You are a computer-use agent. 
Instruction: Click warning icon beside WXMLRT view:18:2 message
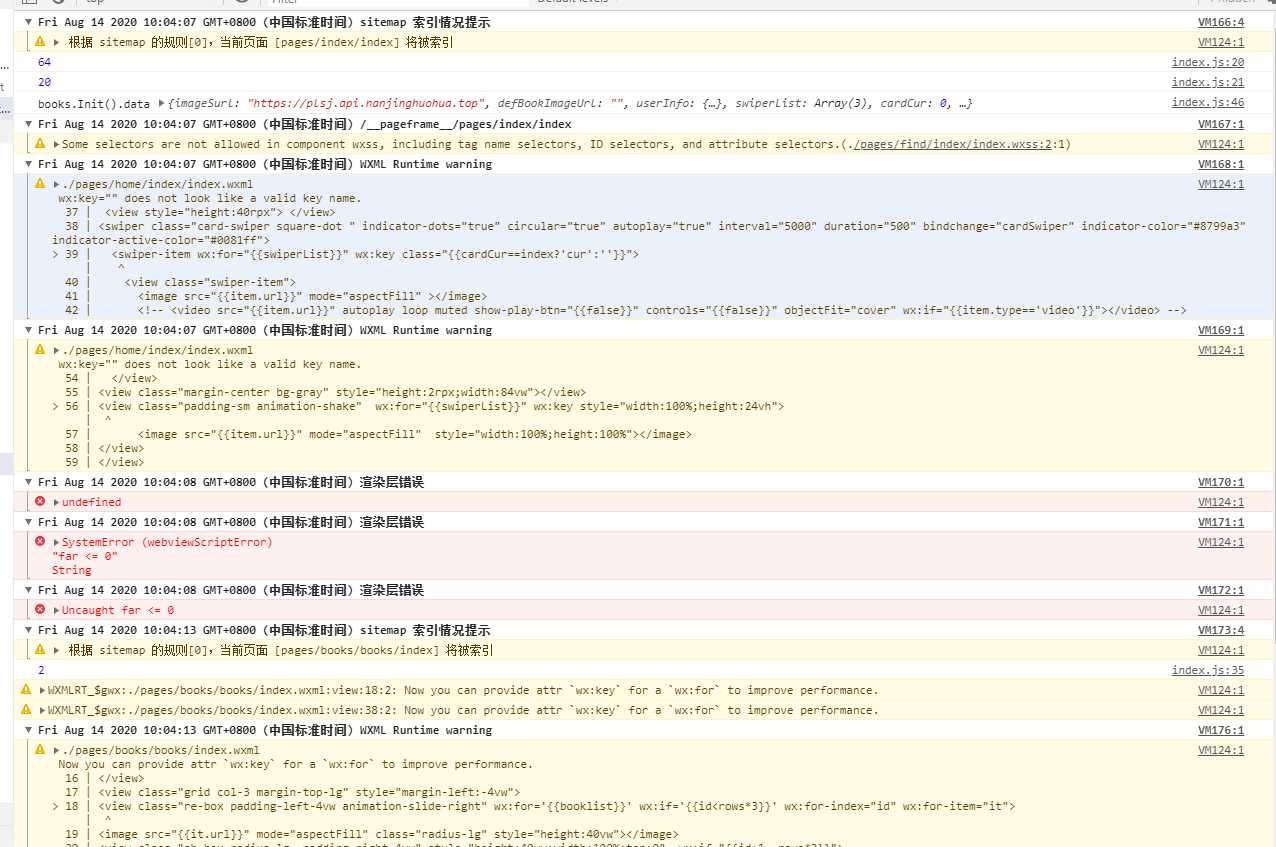(26, 690)
